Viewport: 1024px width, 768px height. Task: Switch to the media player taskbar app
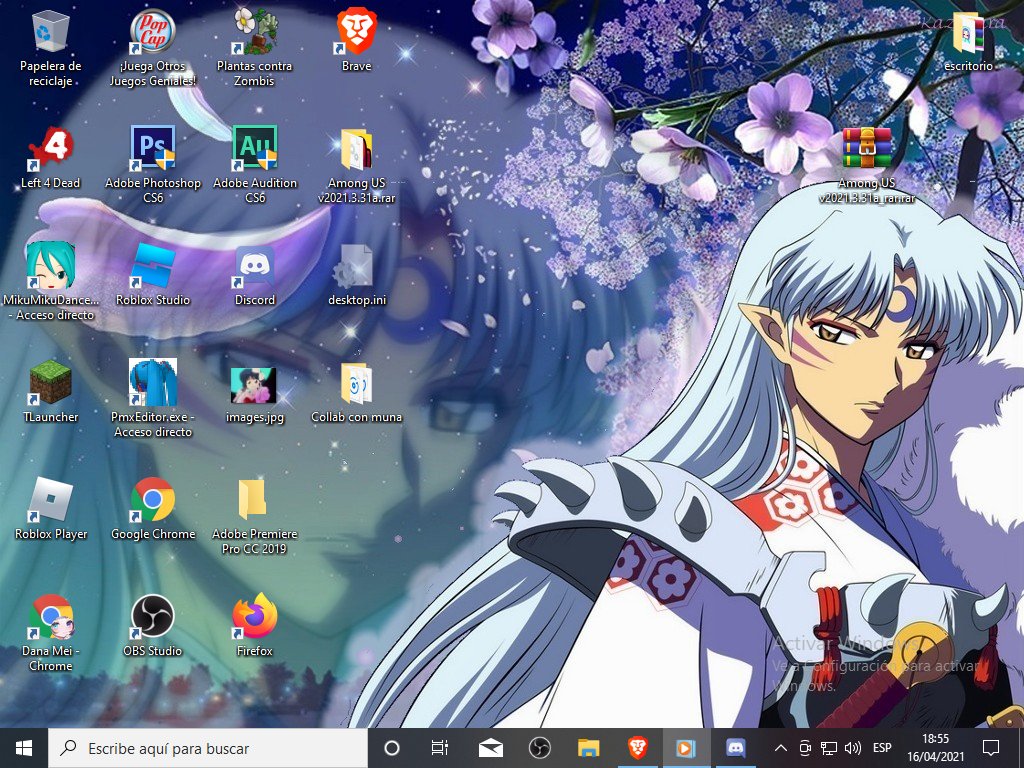pos(686,748)
